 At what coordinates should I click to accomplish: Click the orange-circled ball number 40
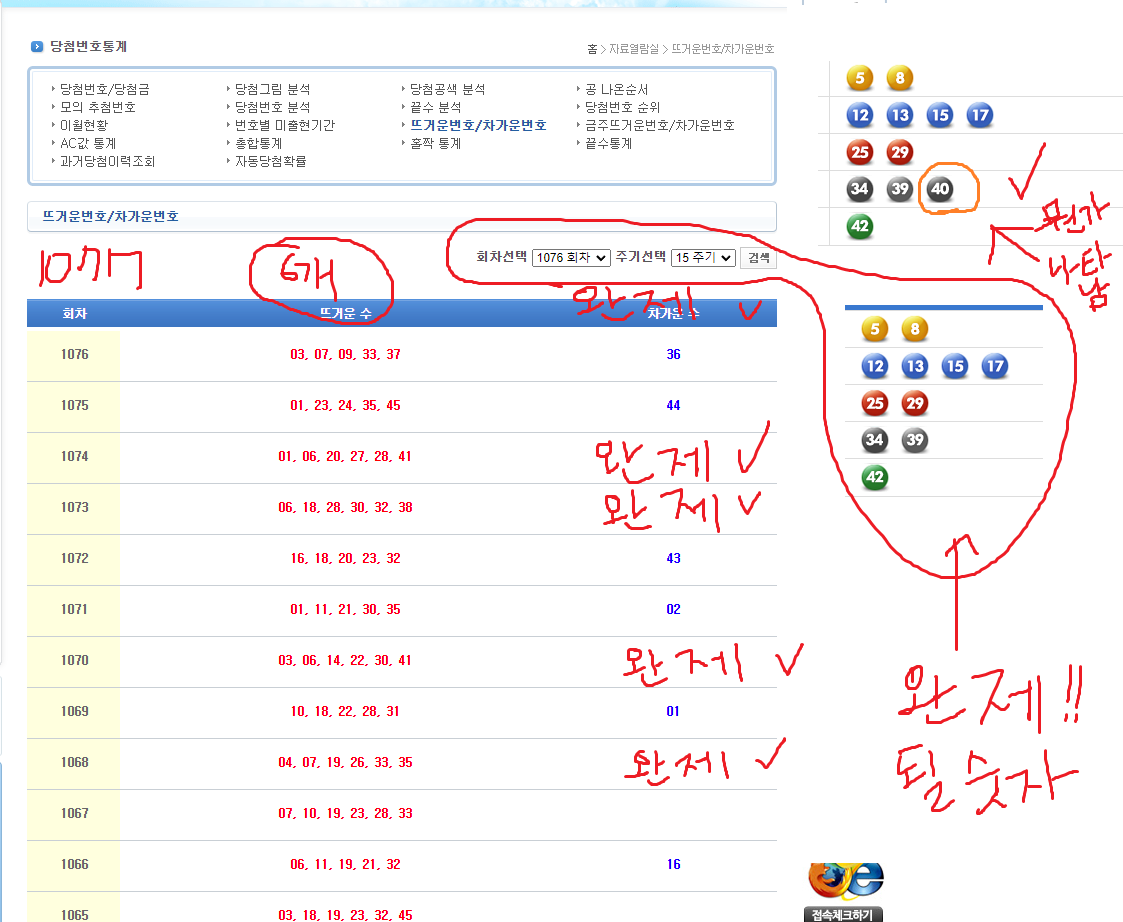click(940, 188)
